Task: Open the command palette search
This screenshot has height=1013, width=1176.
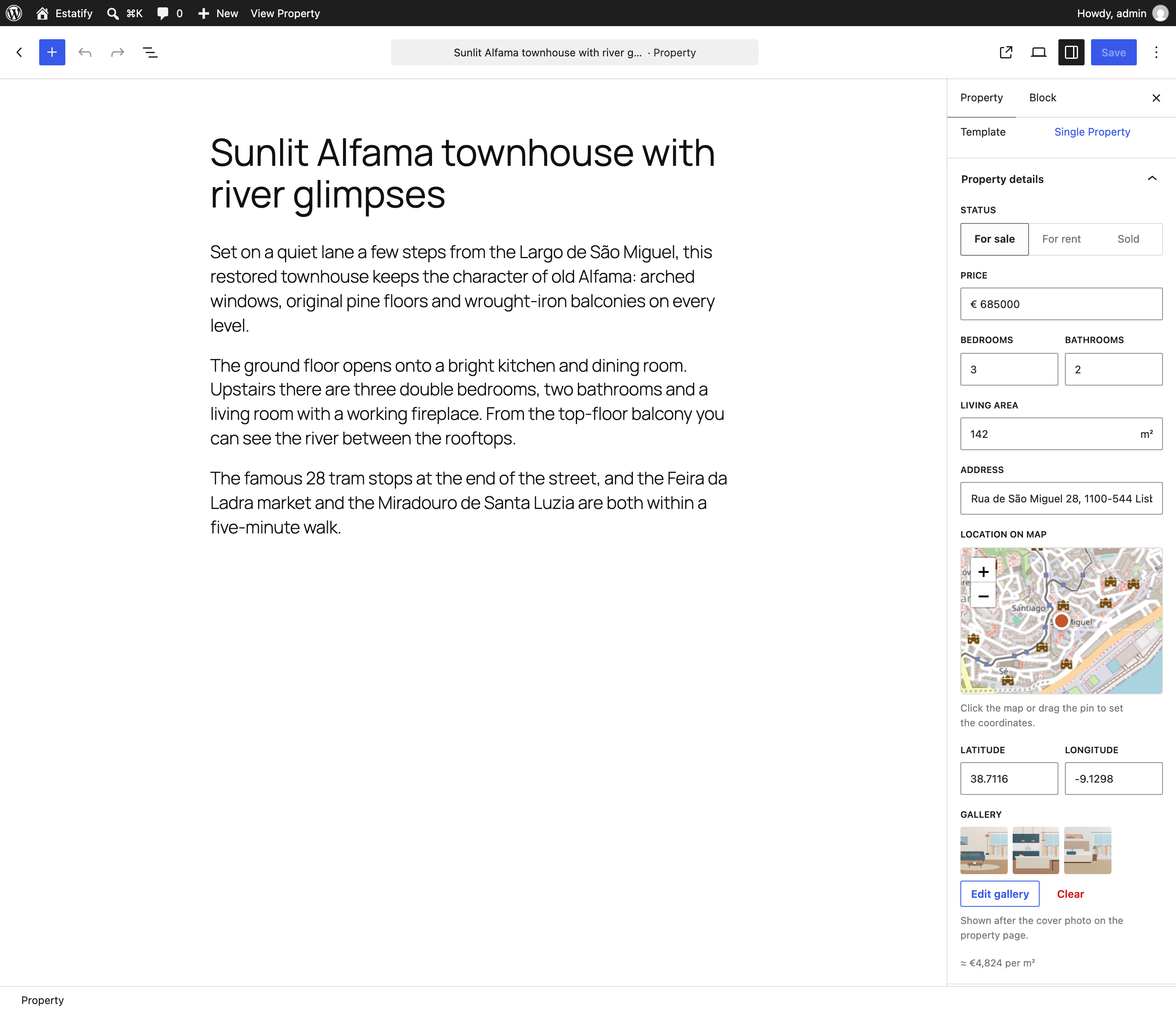Action: pos(125,13)
